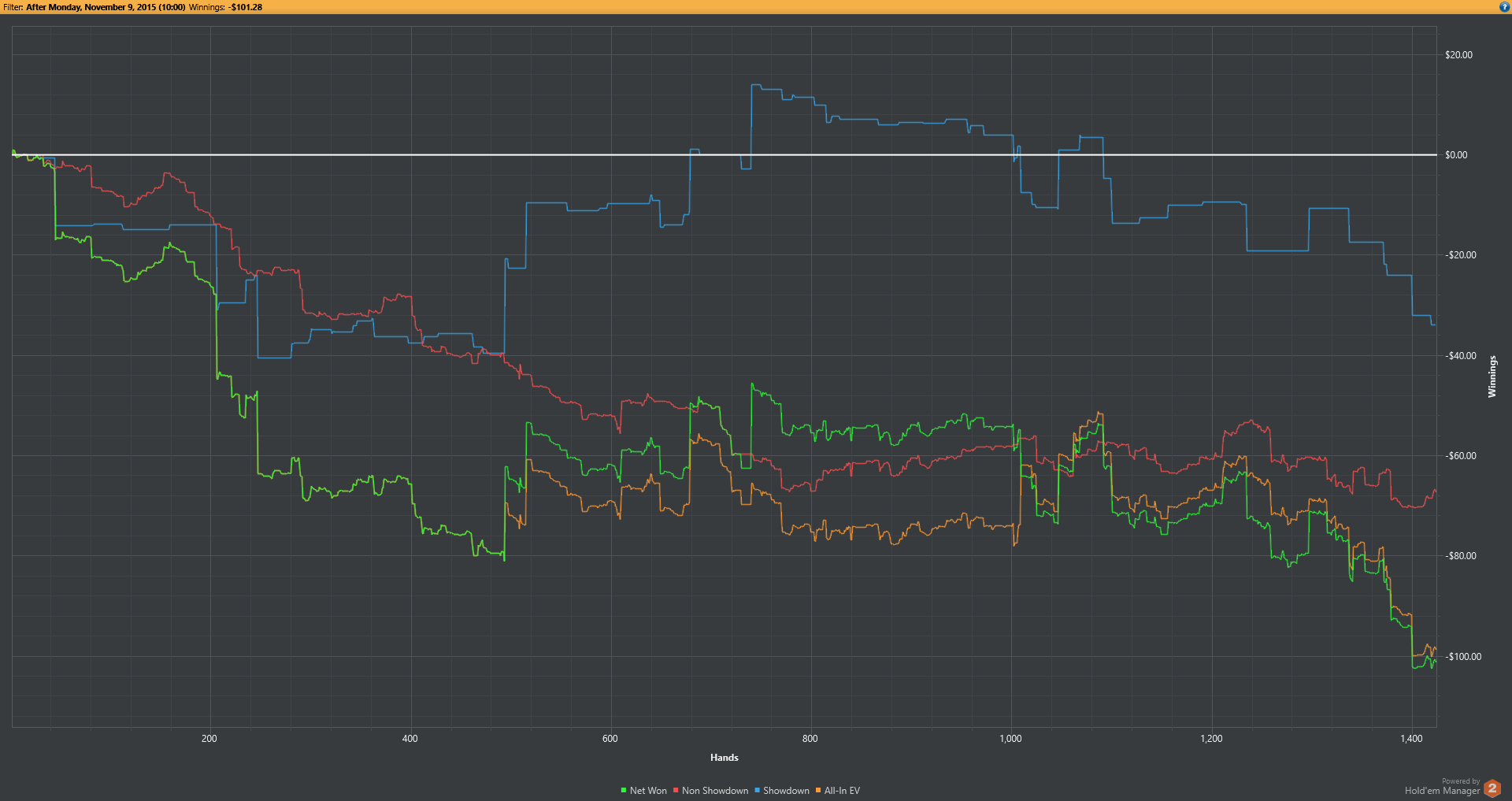The image size is (1512, 801).
Task: Click the blue Showdown legend swatch
Action: [x=757, y=790]
